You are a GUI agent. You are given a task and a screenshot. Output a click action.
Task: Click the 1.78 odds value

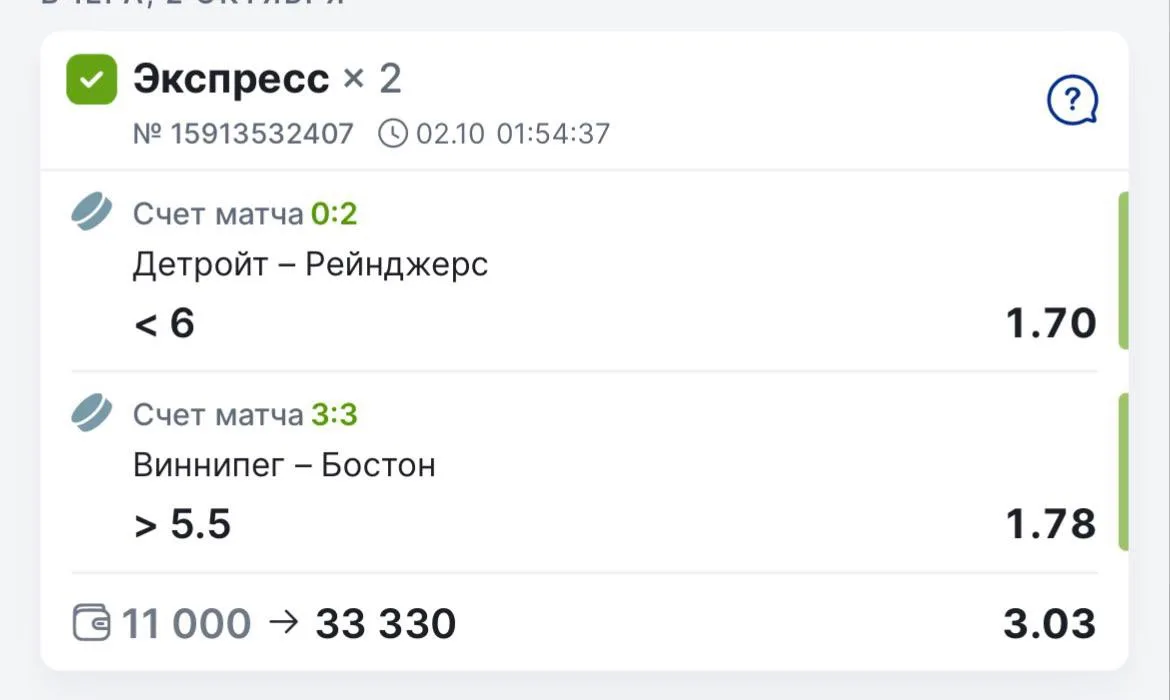coord(1051,524)
